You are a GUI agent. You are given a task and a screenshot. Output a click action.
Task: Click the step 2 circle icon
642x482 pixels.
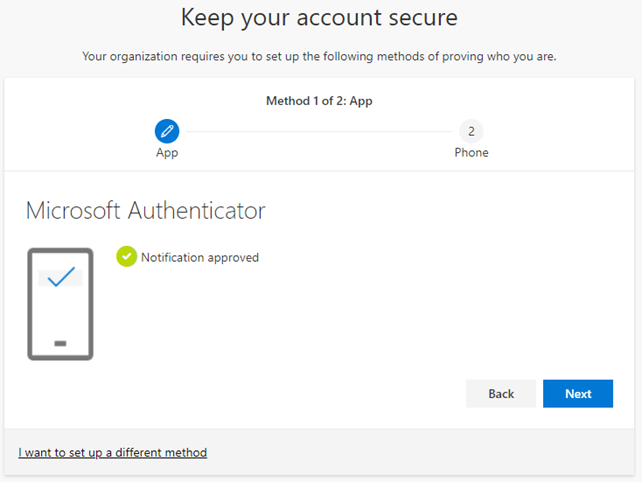point(471,131)
